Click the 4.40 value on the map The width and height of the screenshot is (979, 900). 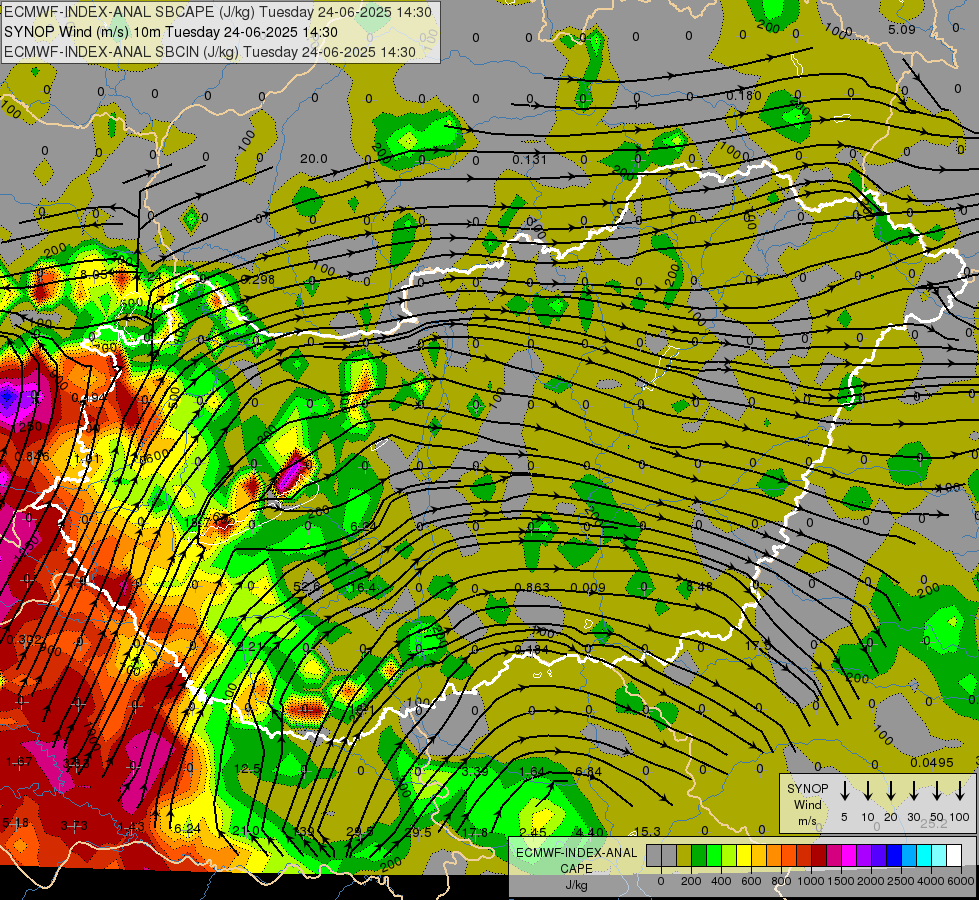589,832
